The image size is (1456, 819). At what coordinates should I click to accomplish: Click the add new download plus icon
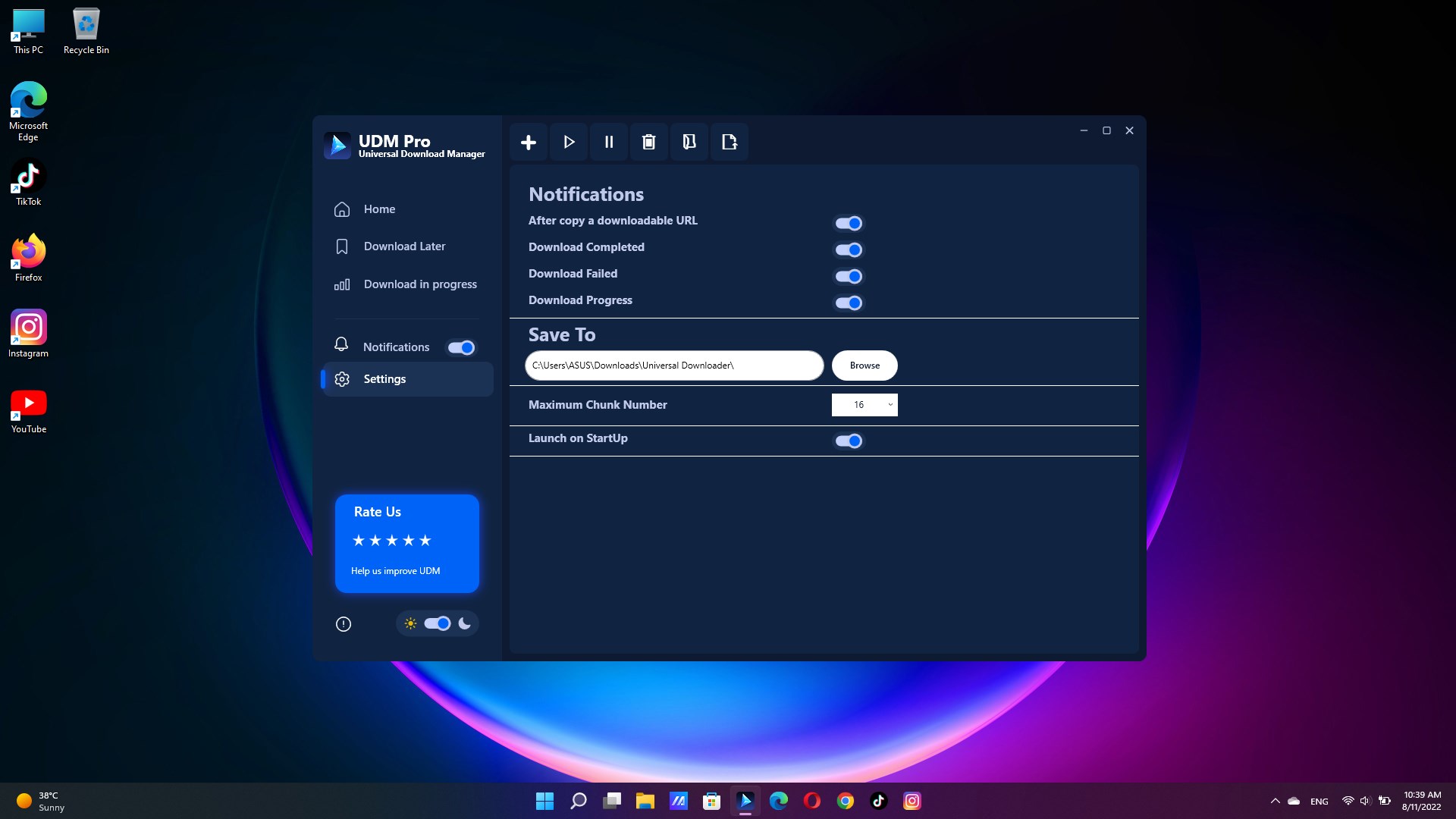coord(529,142)
